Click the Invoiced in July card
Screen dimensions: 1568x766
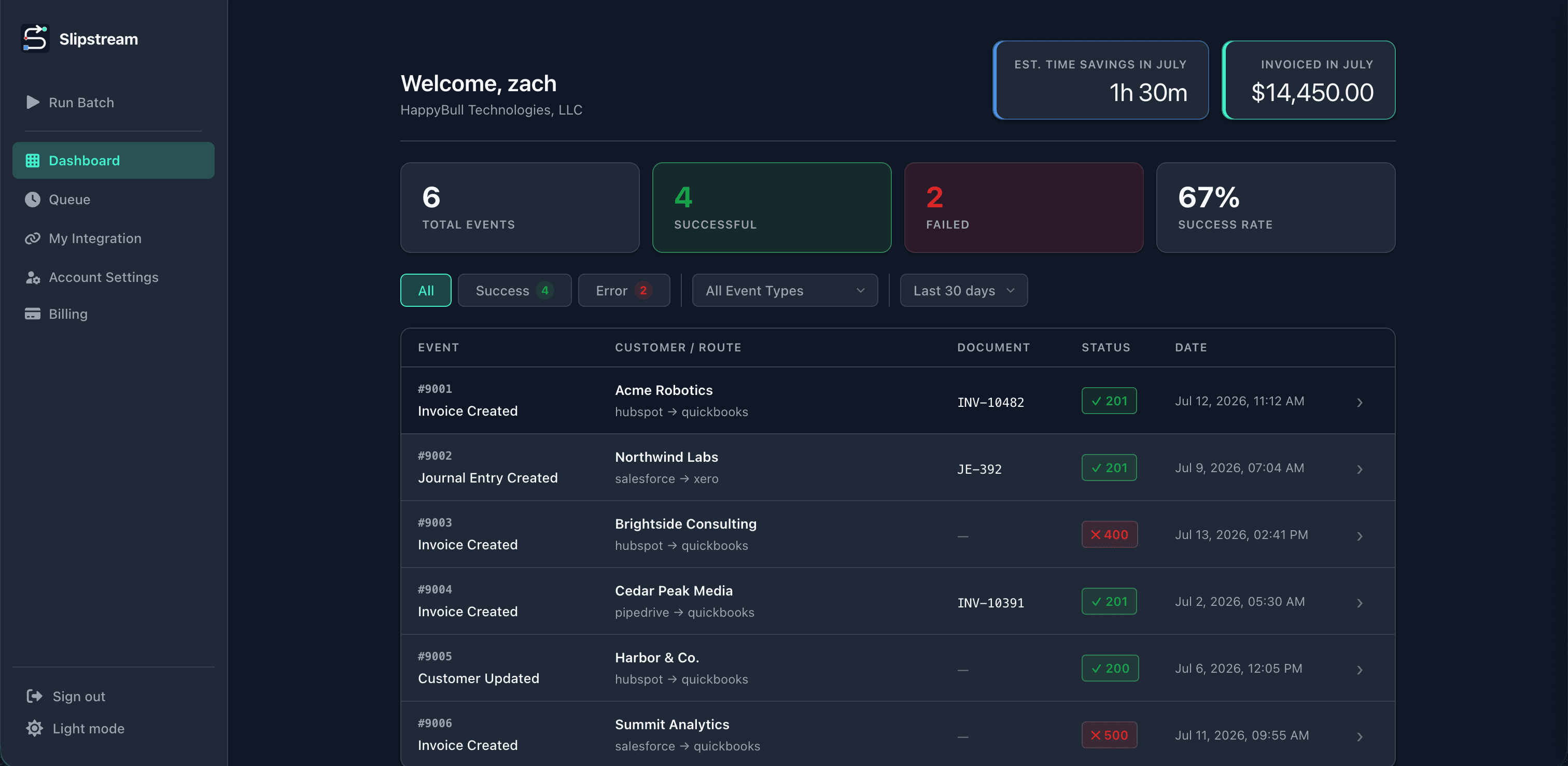(1309, 80)
